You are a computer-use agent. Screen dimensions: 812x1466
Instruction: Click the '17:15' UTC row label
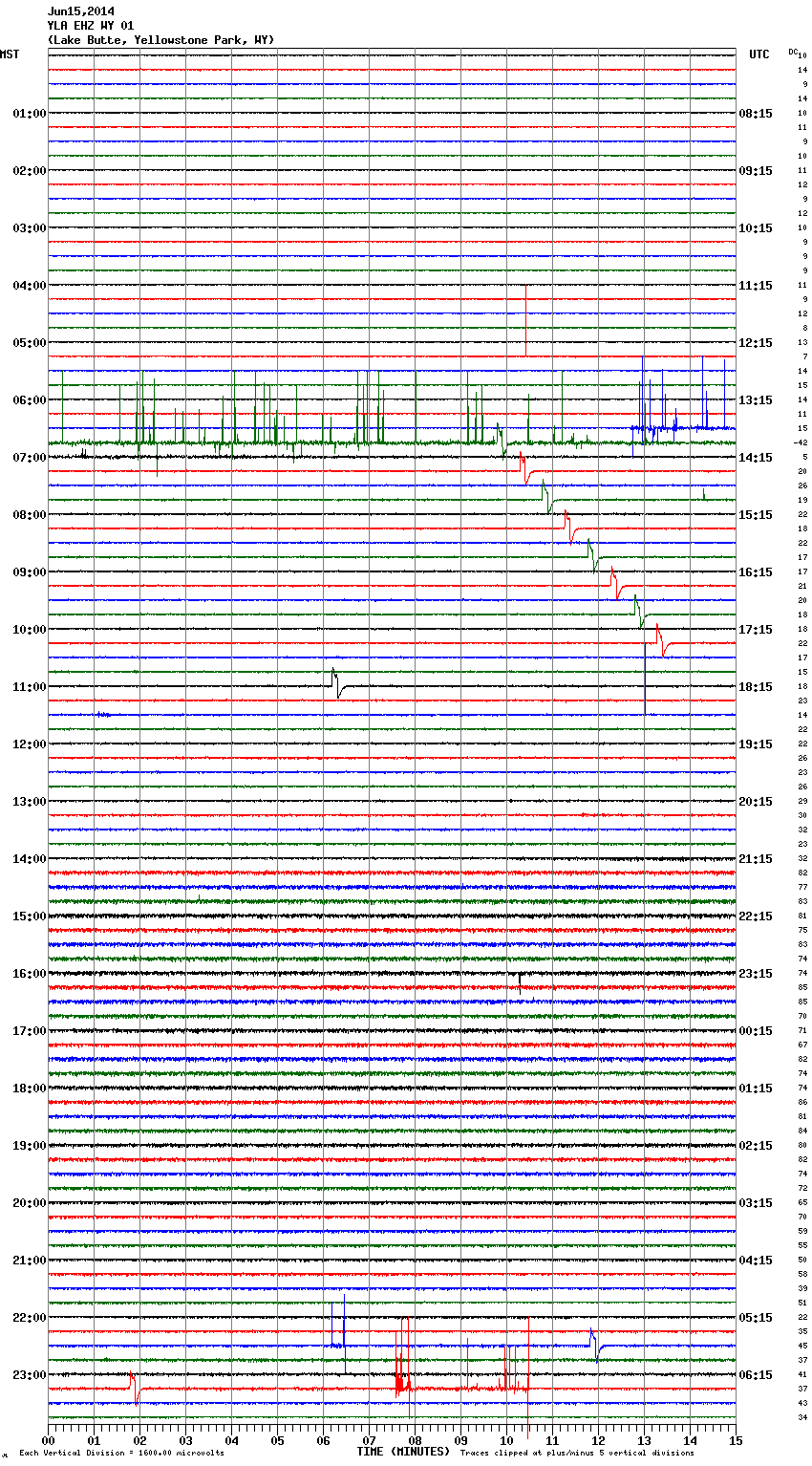pos(756,630)
